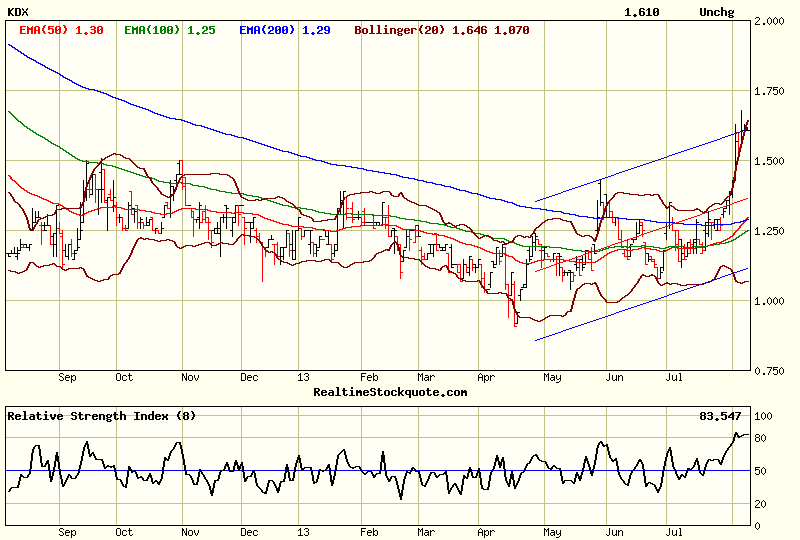Click the 1.750 price axis label
The height and width of the screenshot is (540, 800).
pos(771,90)
